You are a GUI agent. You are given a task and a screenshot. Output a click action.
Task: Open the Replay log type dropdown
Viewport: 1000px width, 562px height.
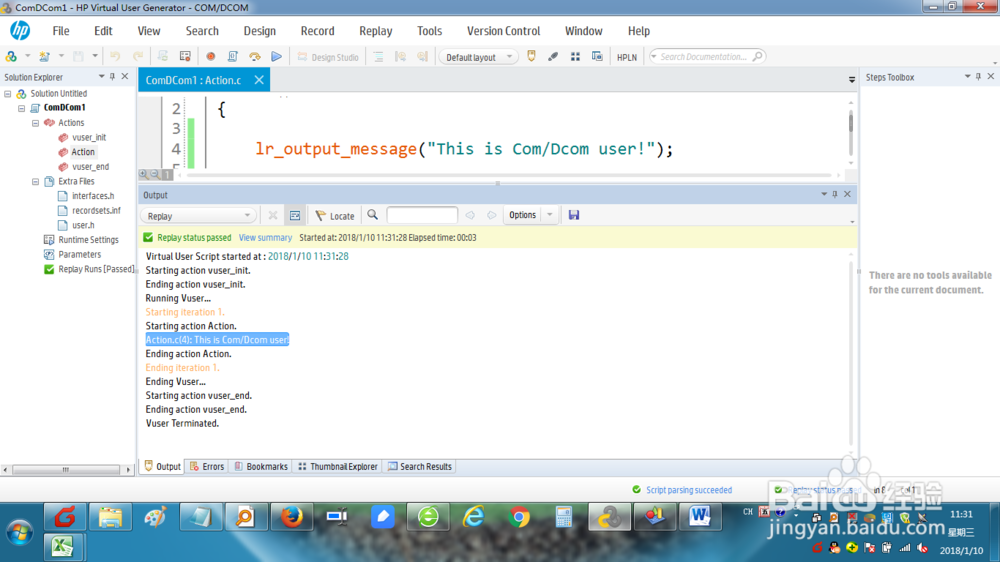[198, 216]
